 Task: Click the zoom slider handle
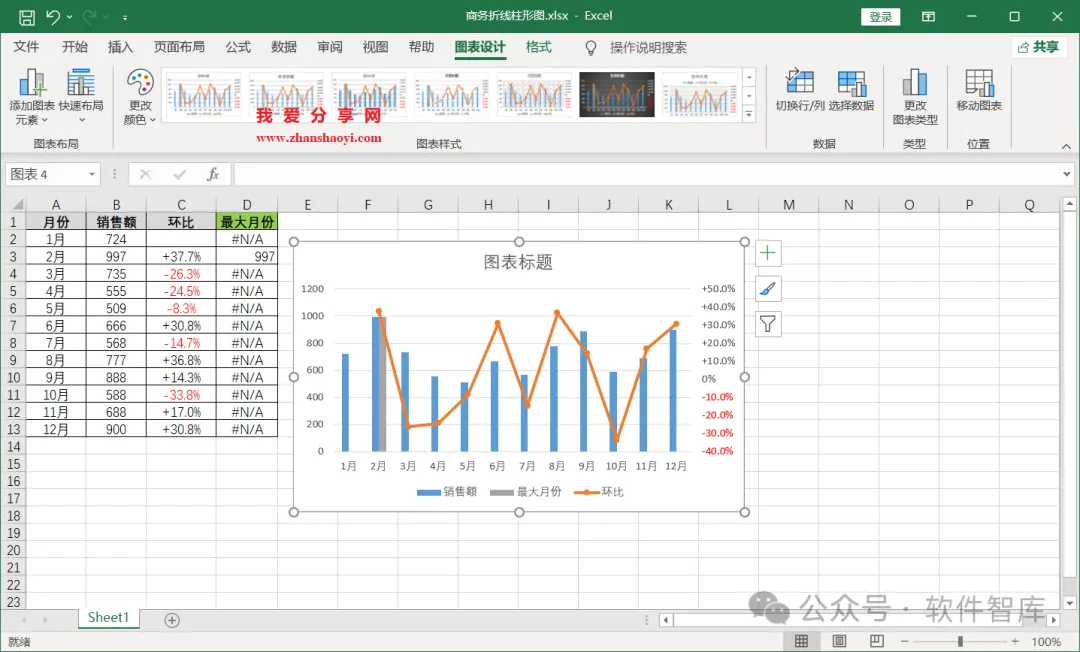click(x=960, y=642)
